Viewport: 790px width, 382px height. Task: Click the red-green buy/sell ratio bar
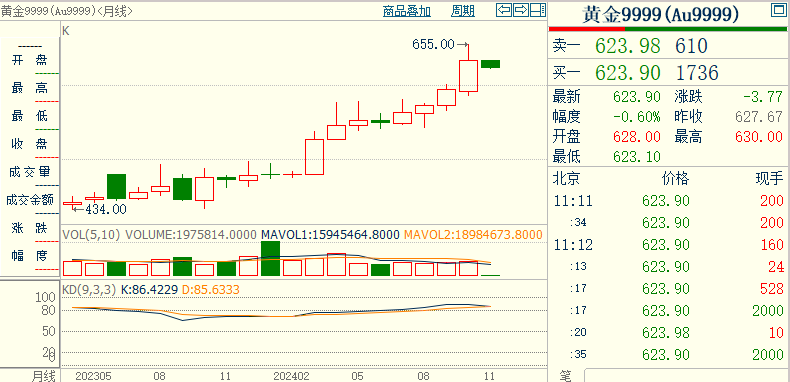coord(668,29)
